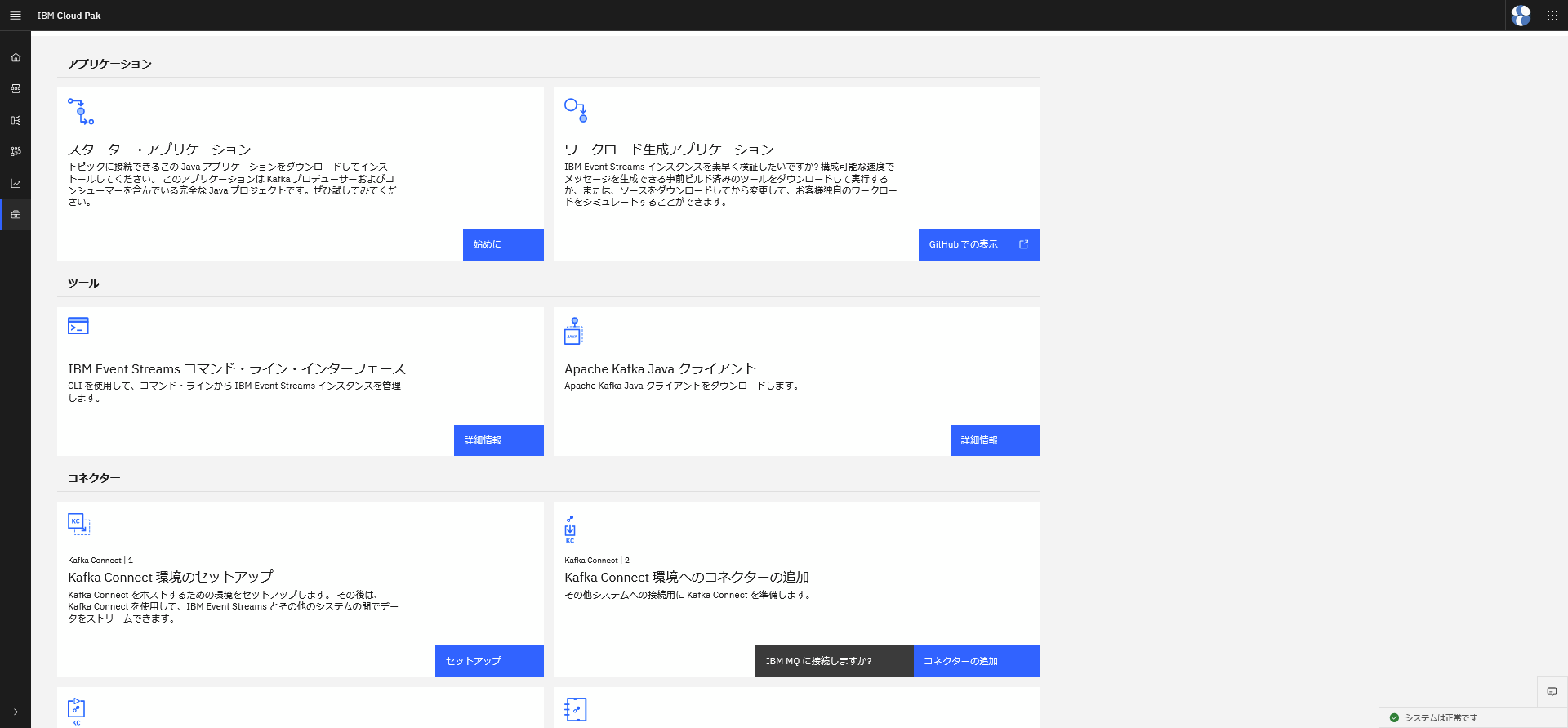Viewport: 1568px width, 728px height.
Task: Click the Kafka Connect 2 add-connector card icon
Action: (570, 529)
